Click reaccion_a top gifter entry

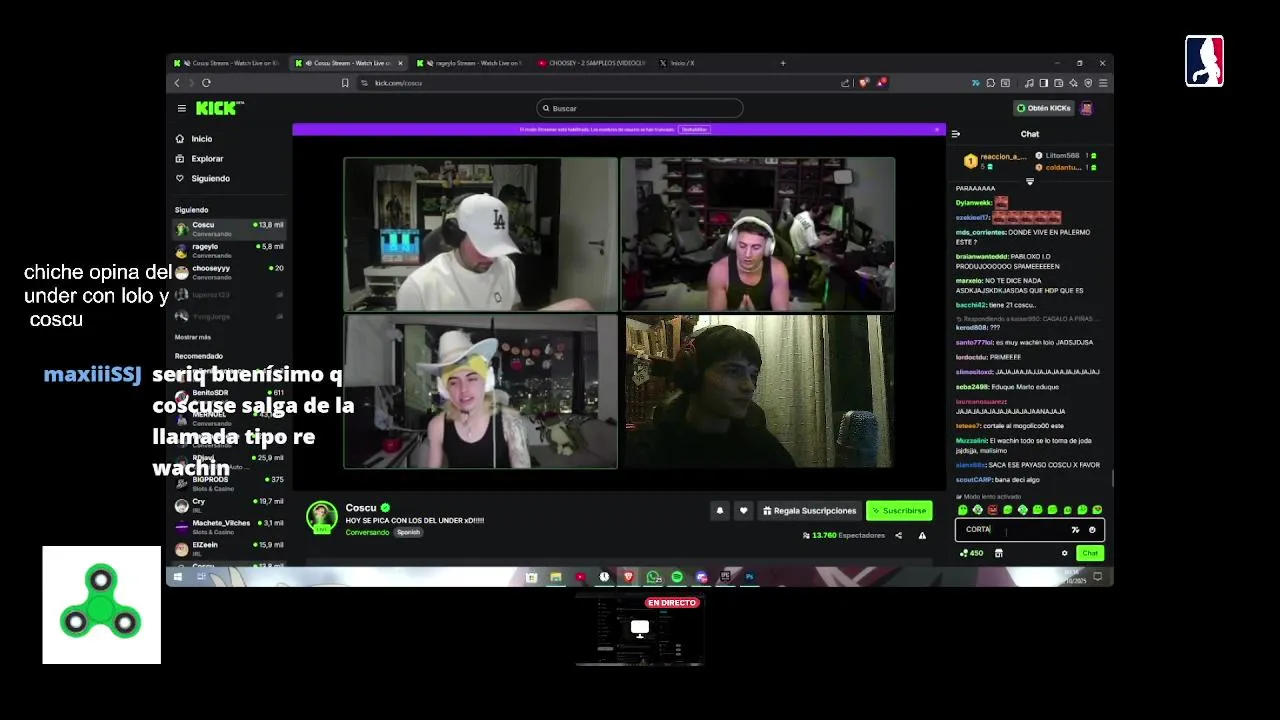994,161
